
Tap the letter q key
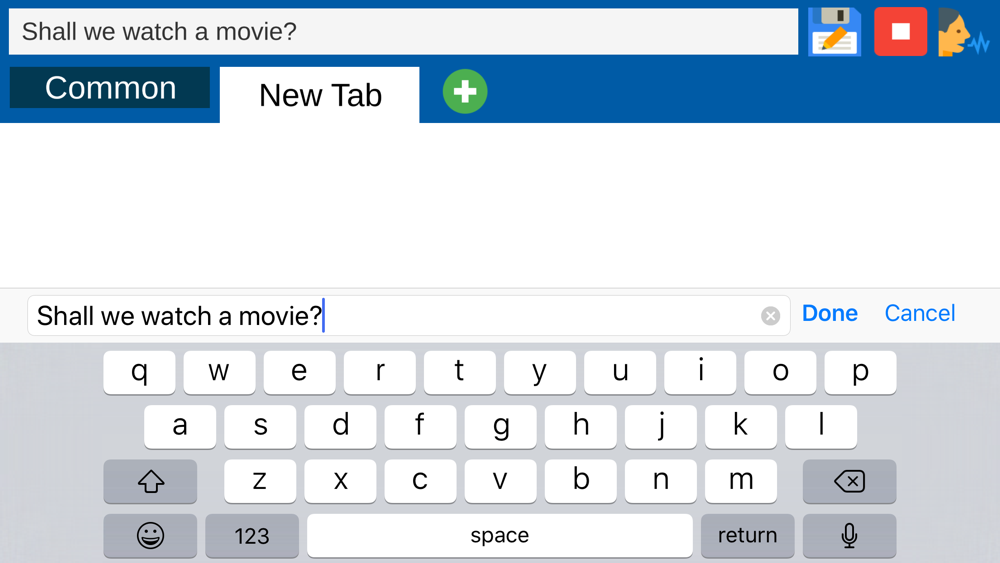click(x=139, y=372)
